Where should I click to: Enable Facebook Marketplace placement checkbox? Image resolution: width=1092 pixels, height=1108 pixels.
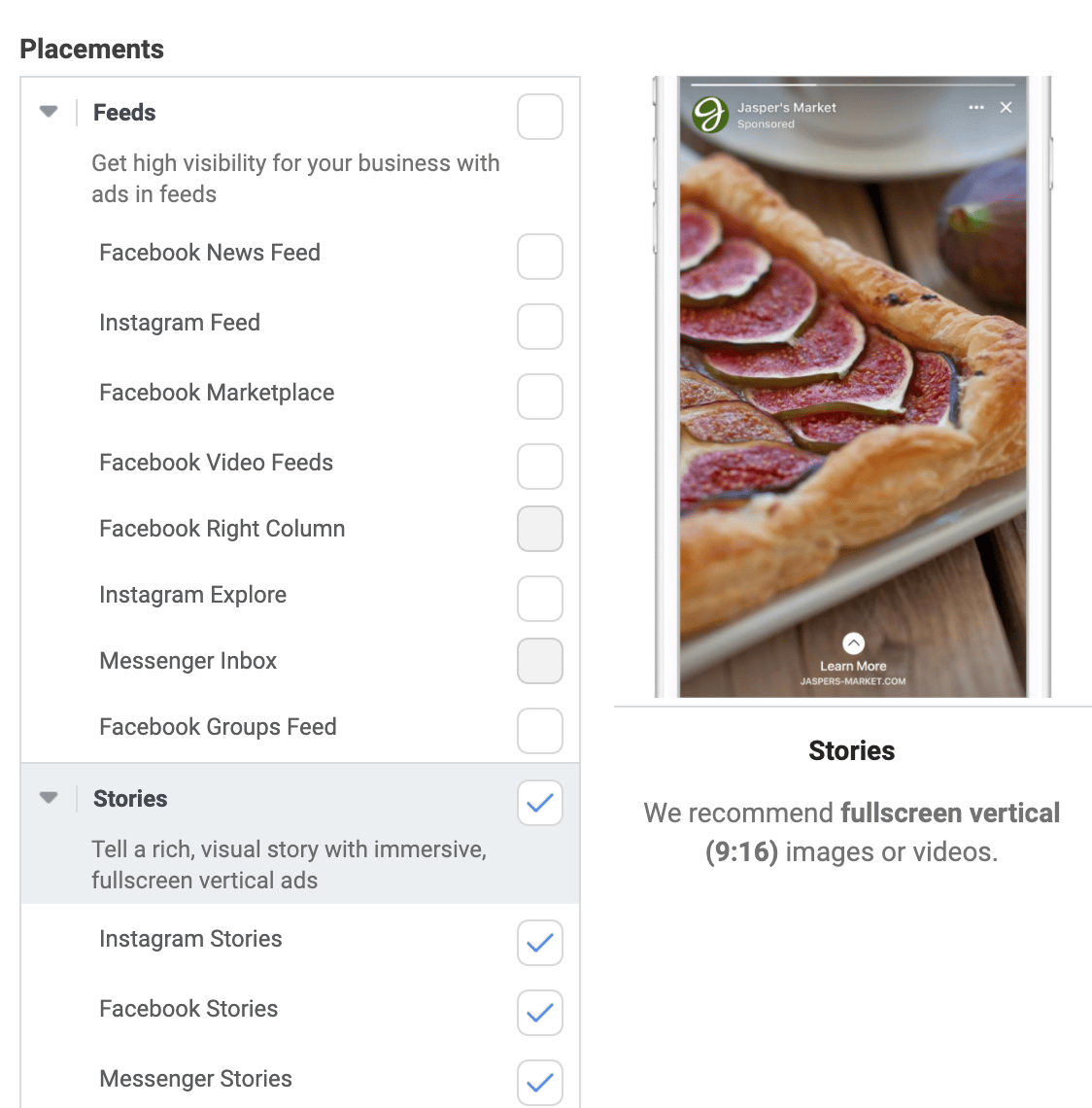[539, 397]
